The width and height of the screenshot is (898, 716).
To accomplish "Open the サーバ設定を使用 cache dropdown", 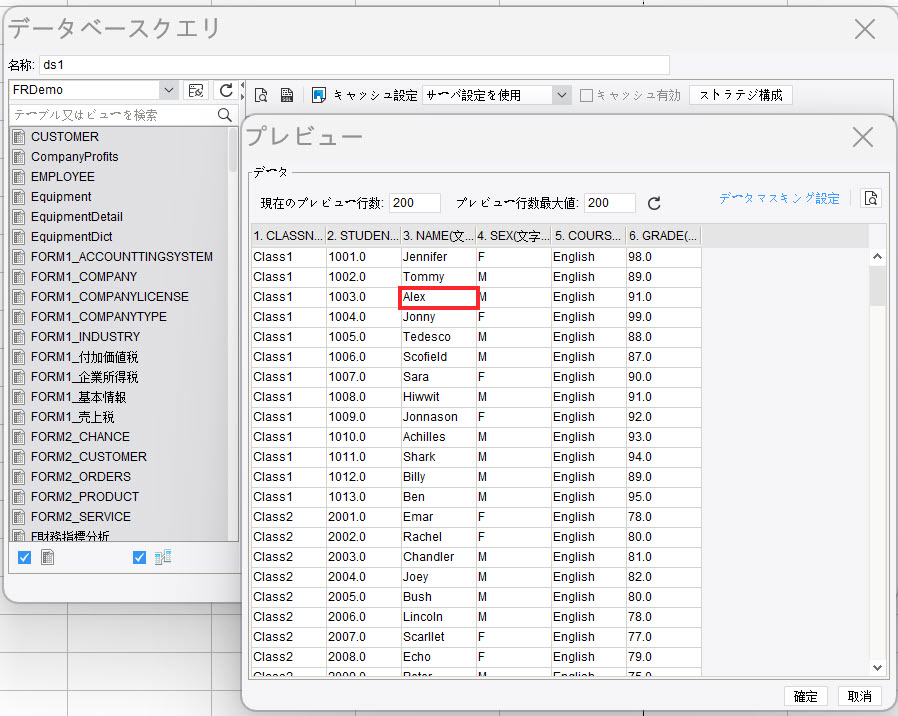I will coord(562,95).
